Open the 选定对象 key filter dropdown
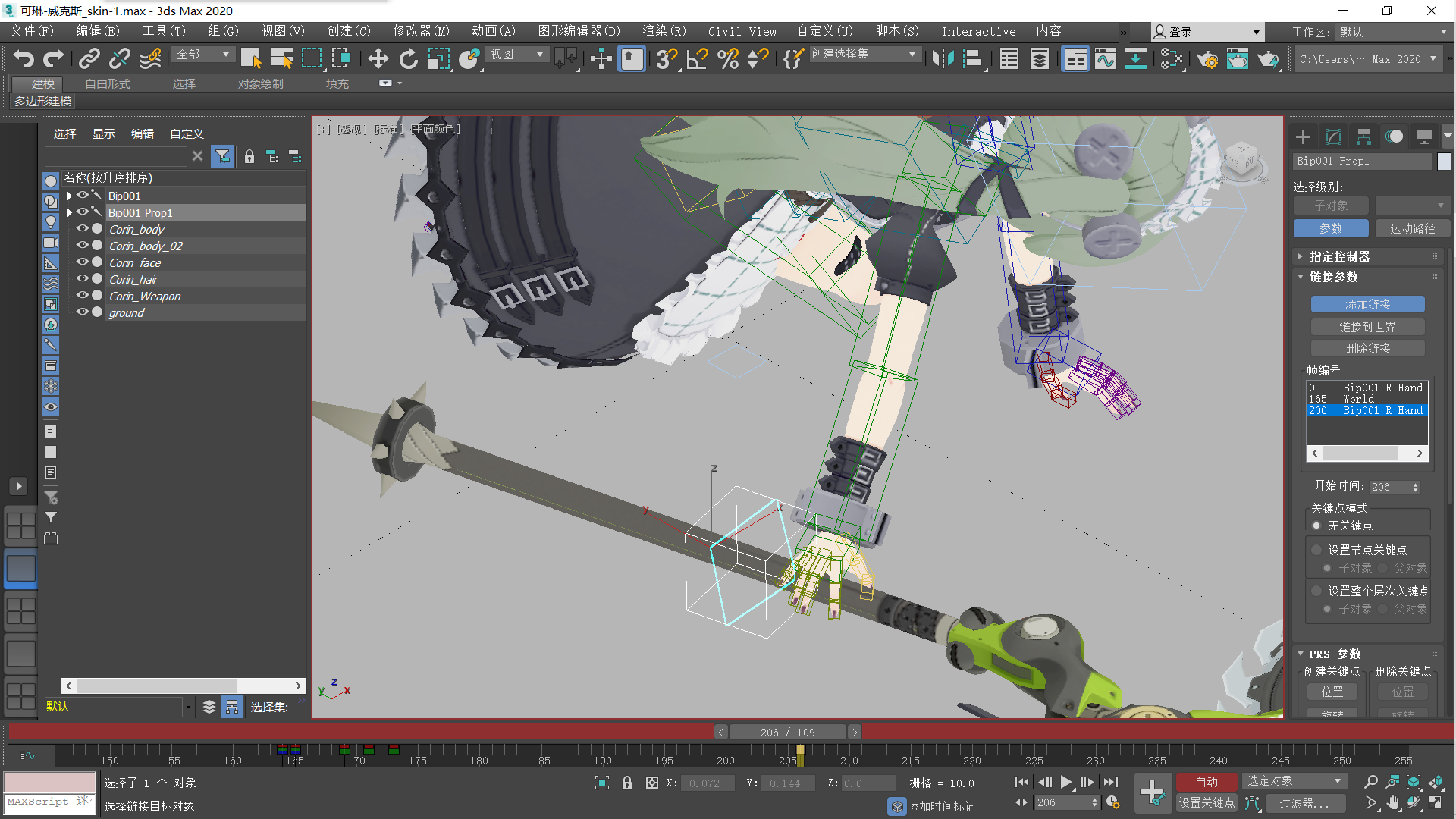 (x=1294, y=781)
